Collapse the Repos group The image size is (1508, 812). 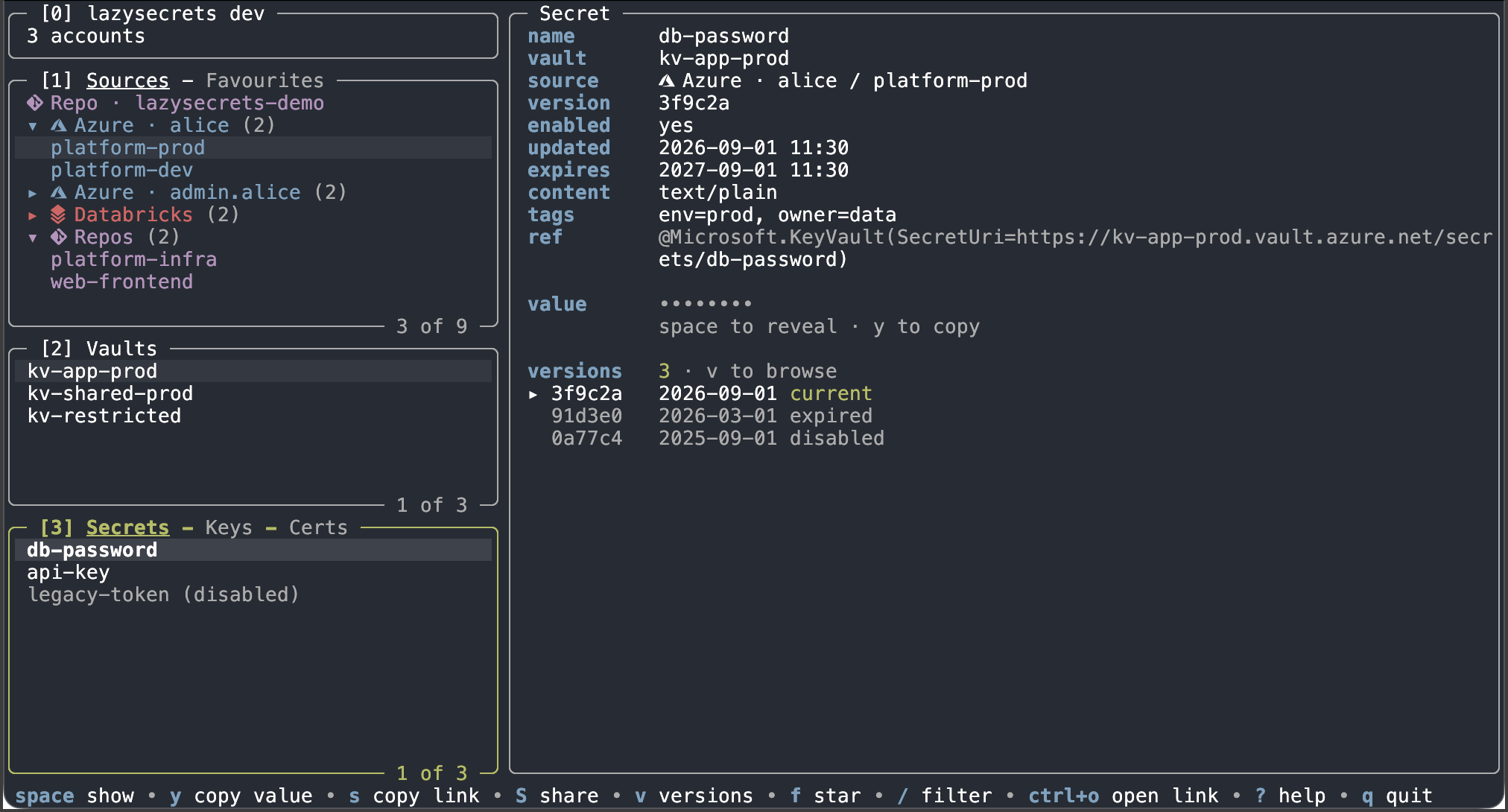coord(33,238)
